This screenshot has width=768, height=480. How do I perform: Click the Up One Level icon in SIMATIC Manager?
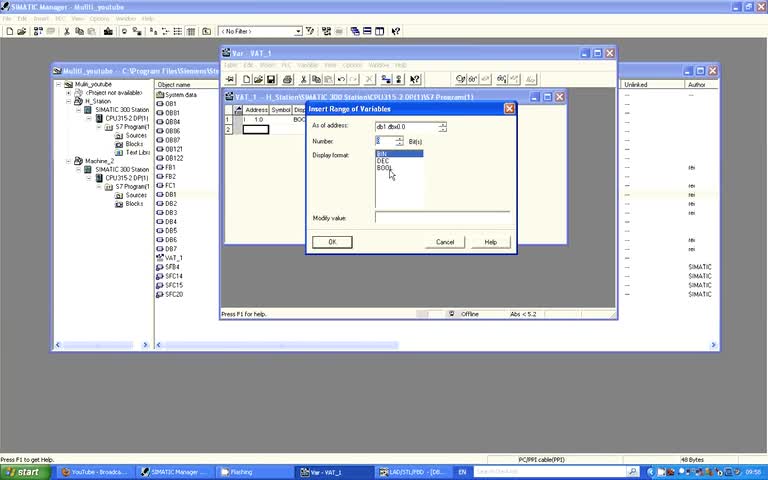click(207, 31)
